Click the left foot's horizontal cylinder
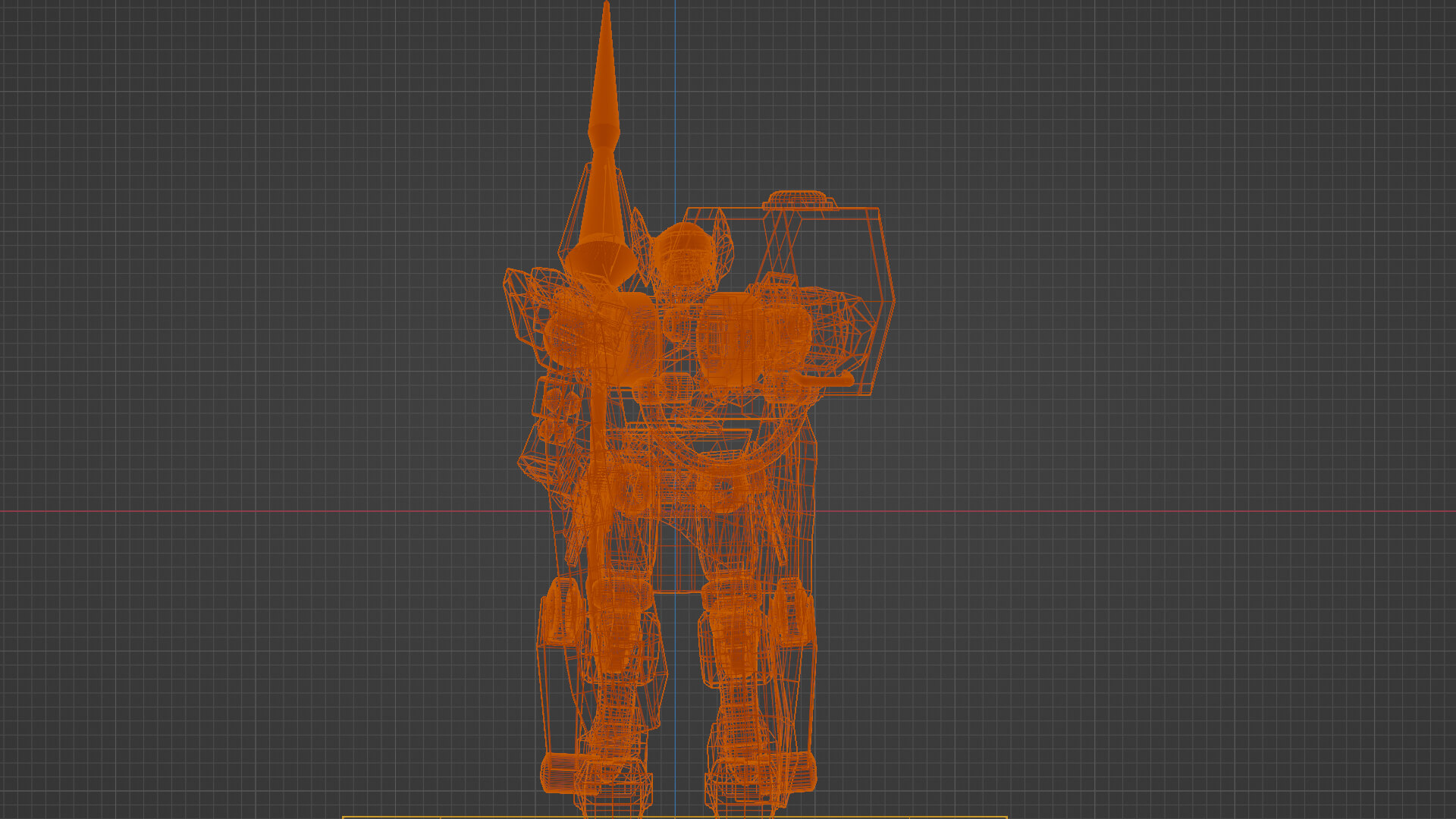1456x819 pixels. click(560, 773)
